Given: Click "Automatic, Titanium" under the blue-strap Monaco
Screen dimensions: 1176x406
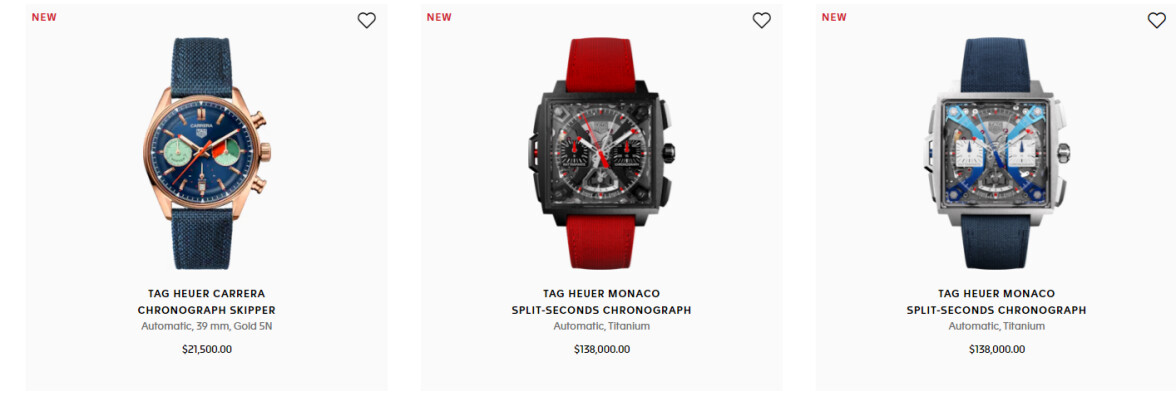Looking at the screenshot, I should [996, 326].
